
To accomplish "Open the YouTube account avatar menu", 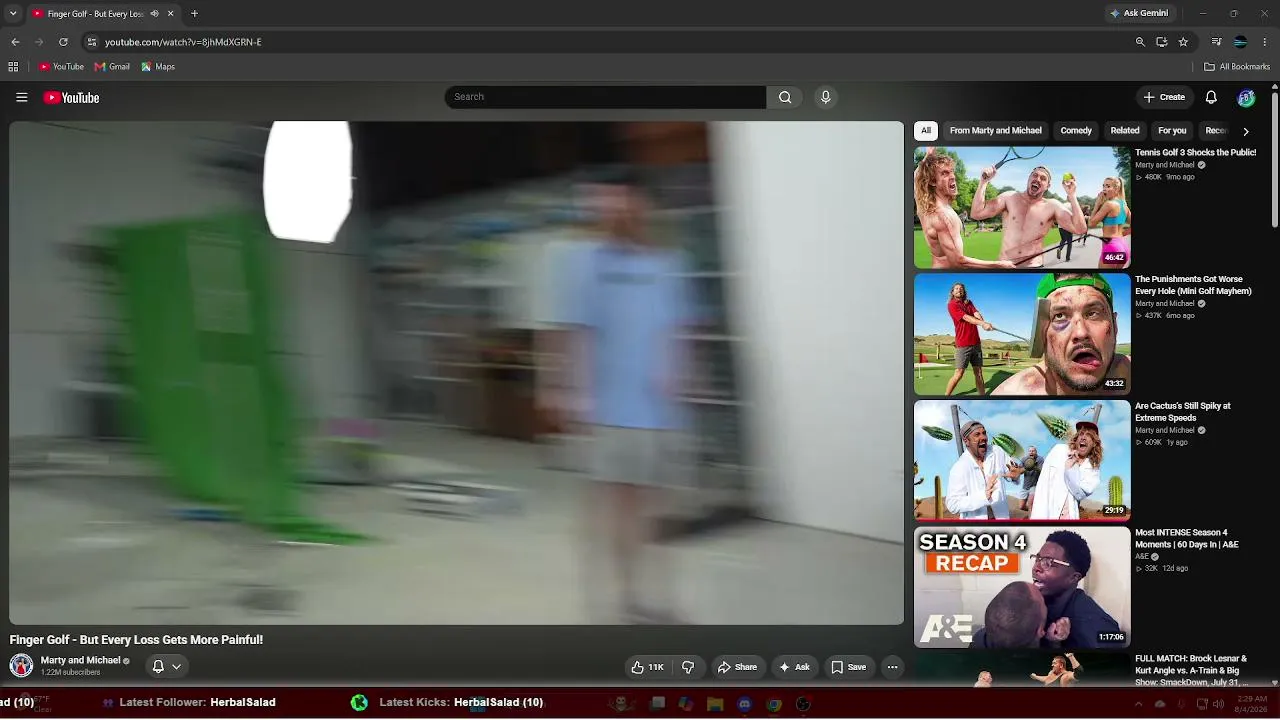I will [x=1246, y=97].
